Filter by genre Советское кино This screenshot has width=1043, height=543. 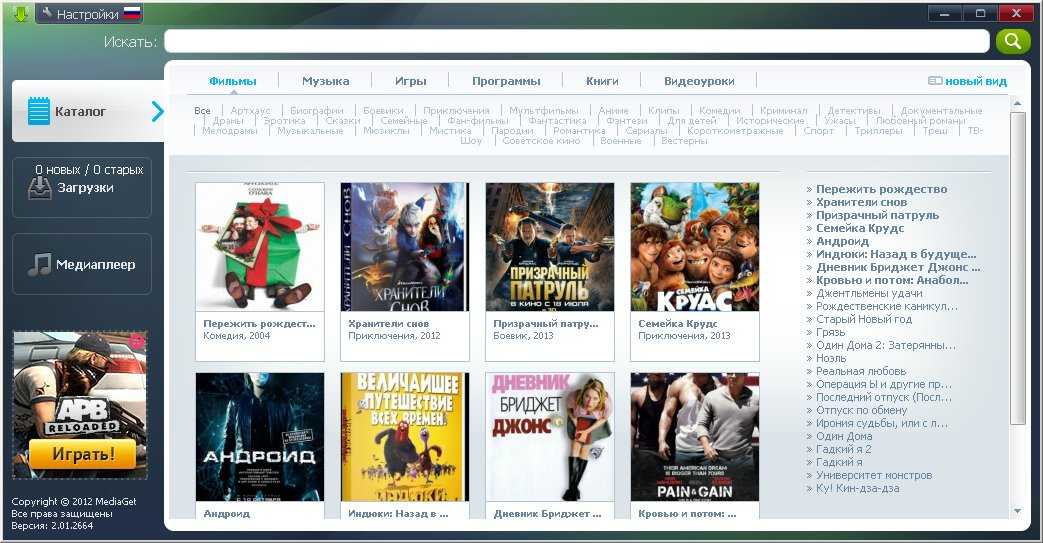541,140
